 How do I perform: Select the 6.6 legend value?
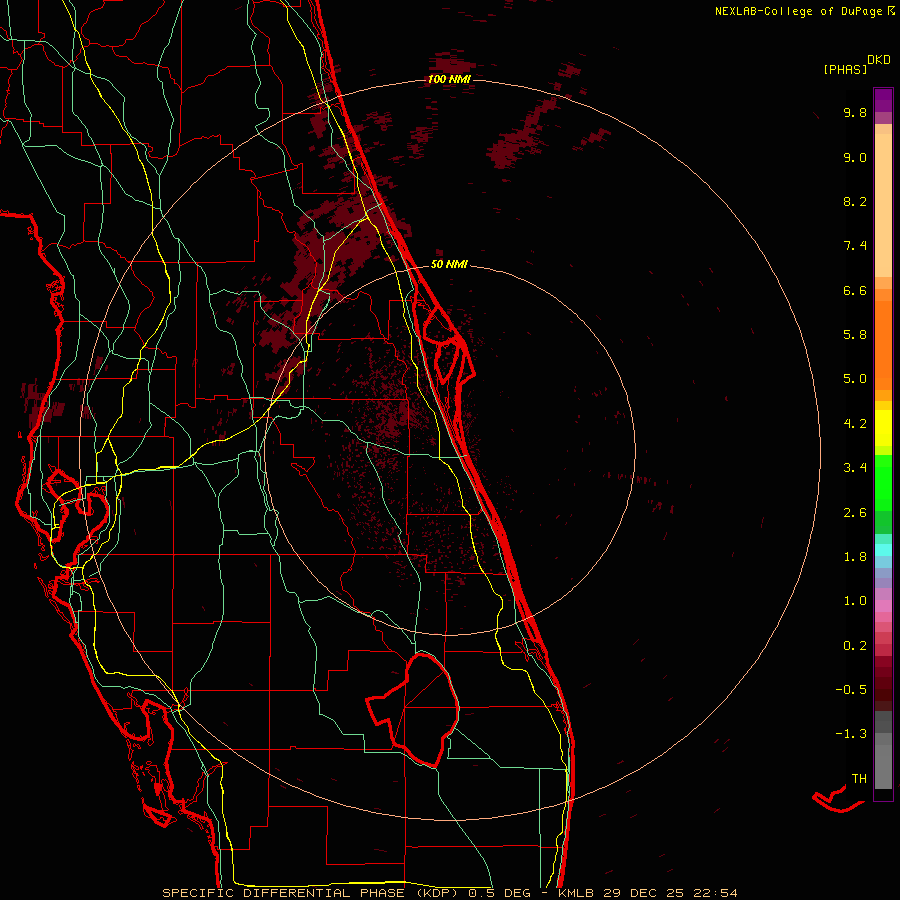855,290
